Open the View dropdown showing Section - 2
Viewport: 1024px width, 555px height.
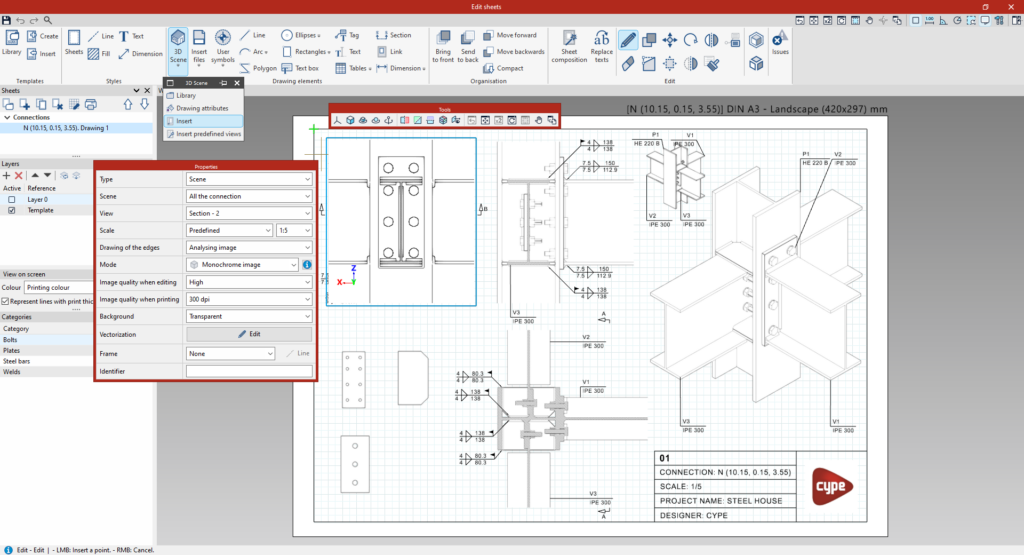249,214
